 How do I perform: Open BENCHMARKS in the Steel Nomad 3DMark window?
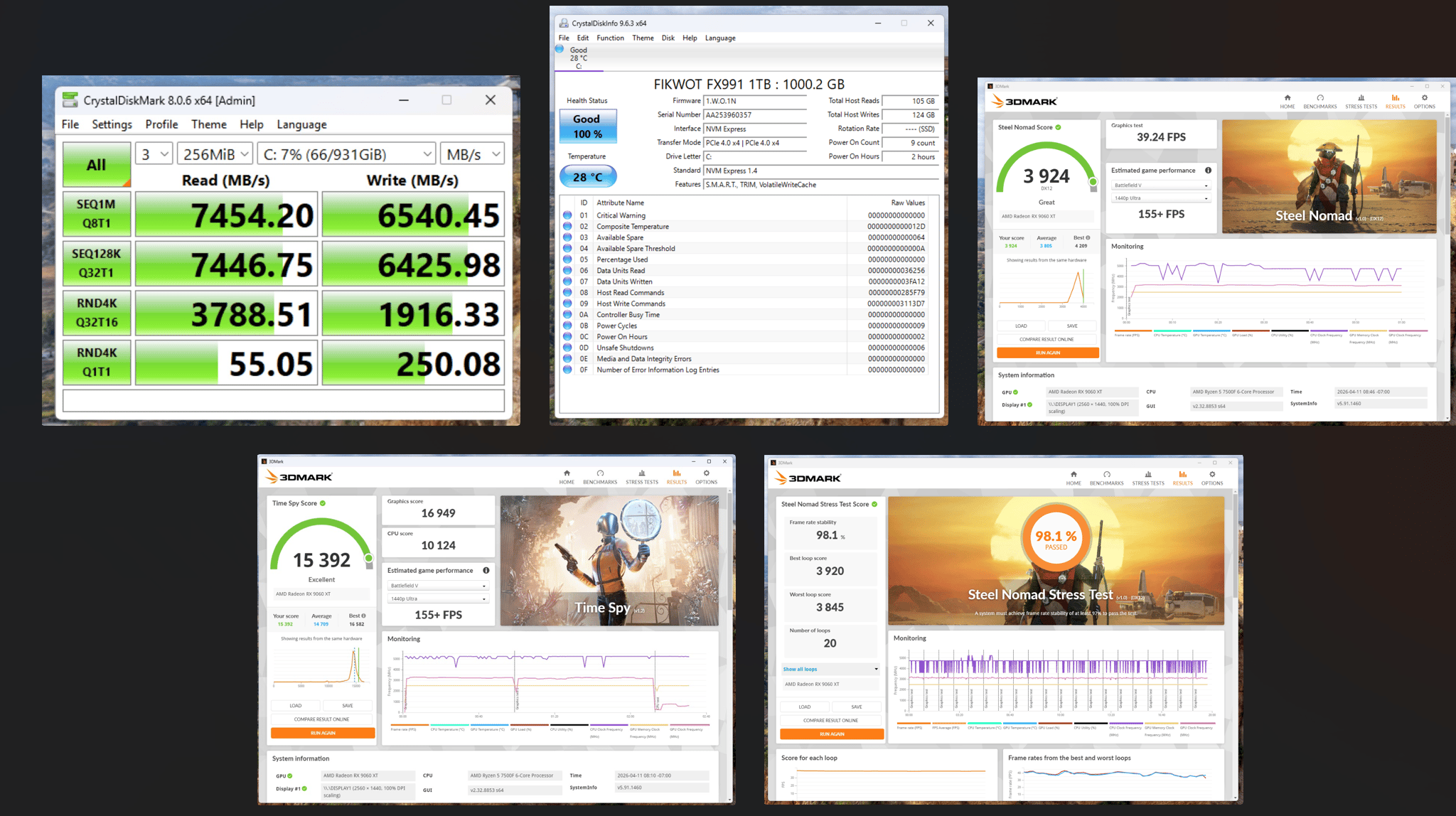point(1320,102)
